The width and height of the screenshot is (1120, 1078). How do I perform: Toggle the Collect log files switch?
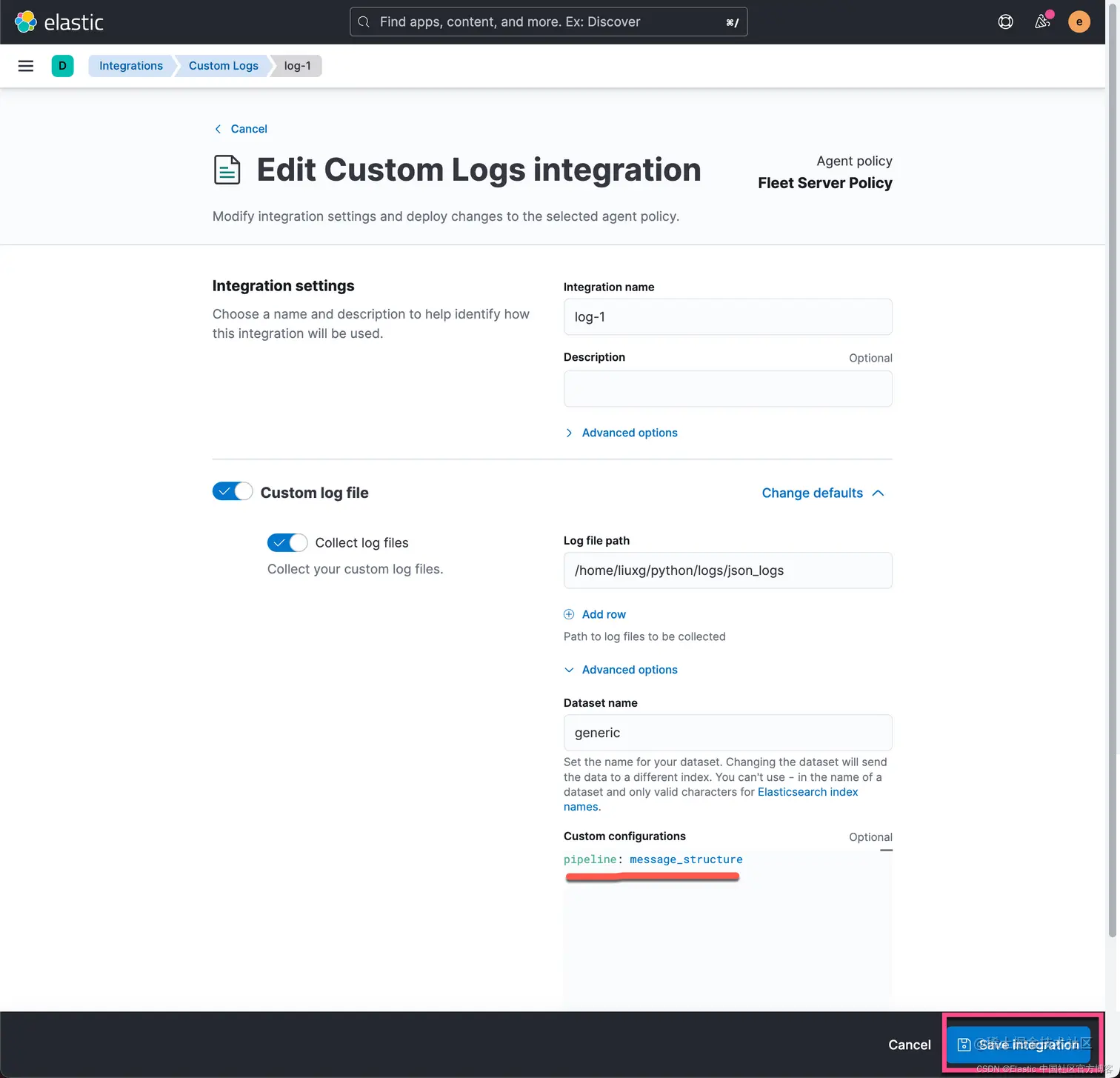287,542
